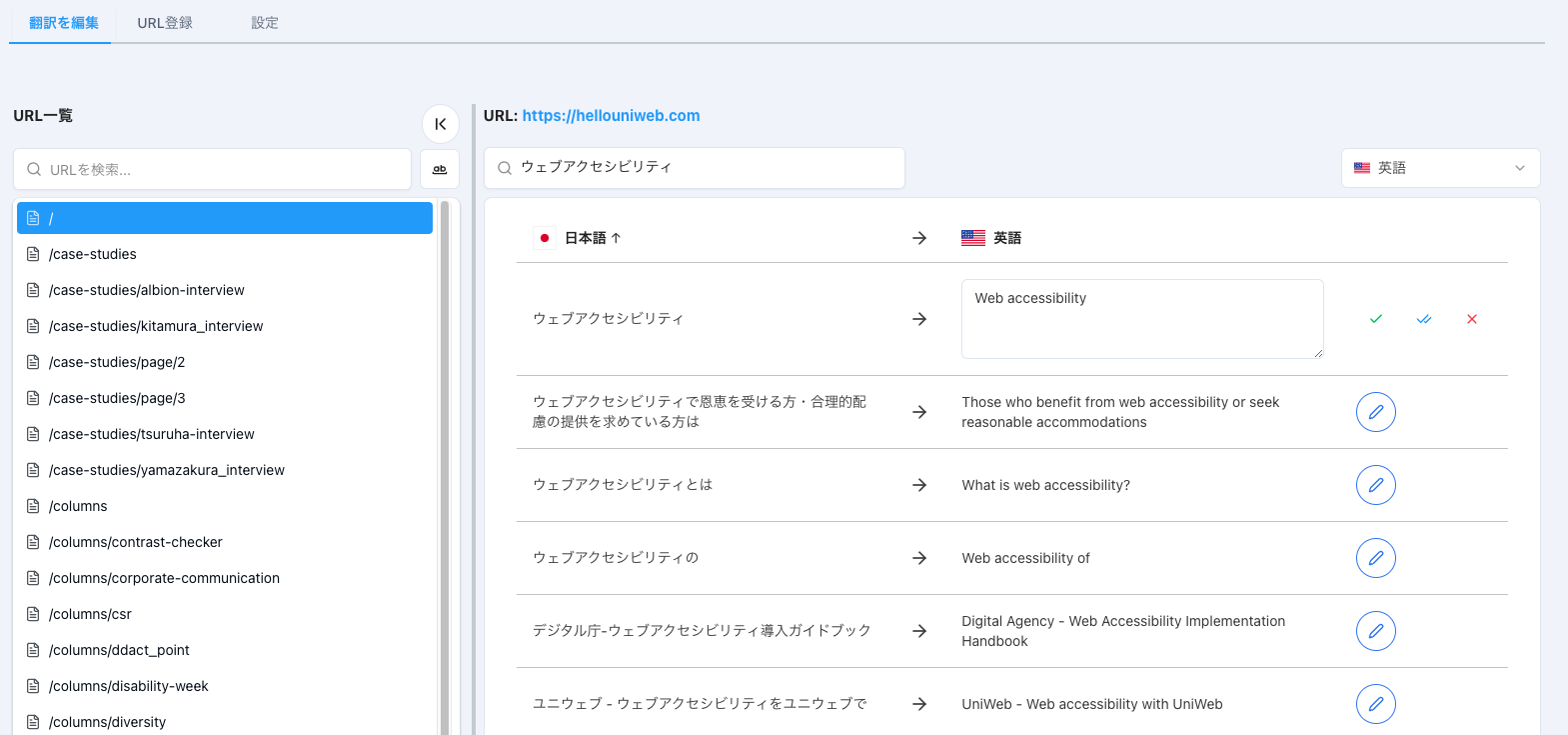
Task: Apply translation to all with double checkmark
Action: (1424, 319)
